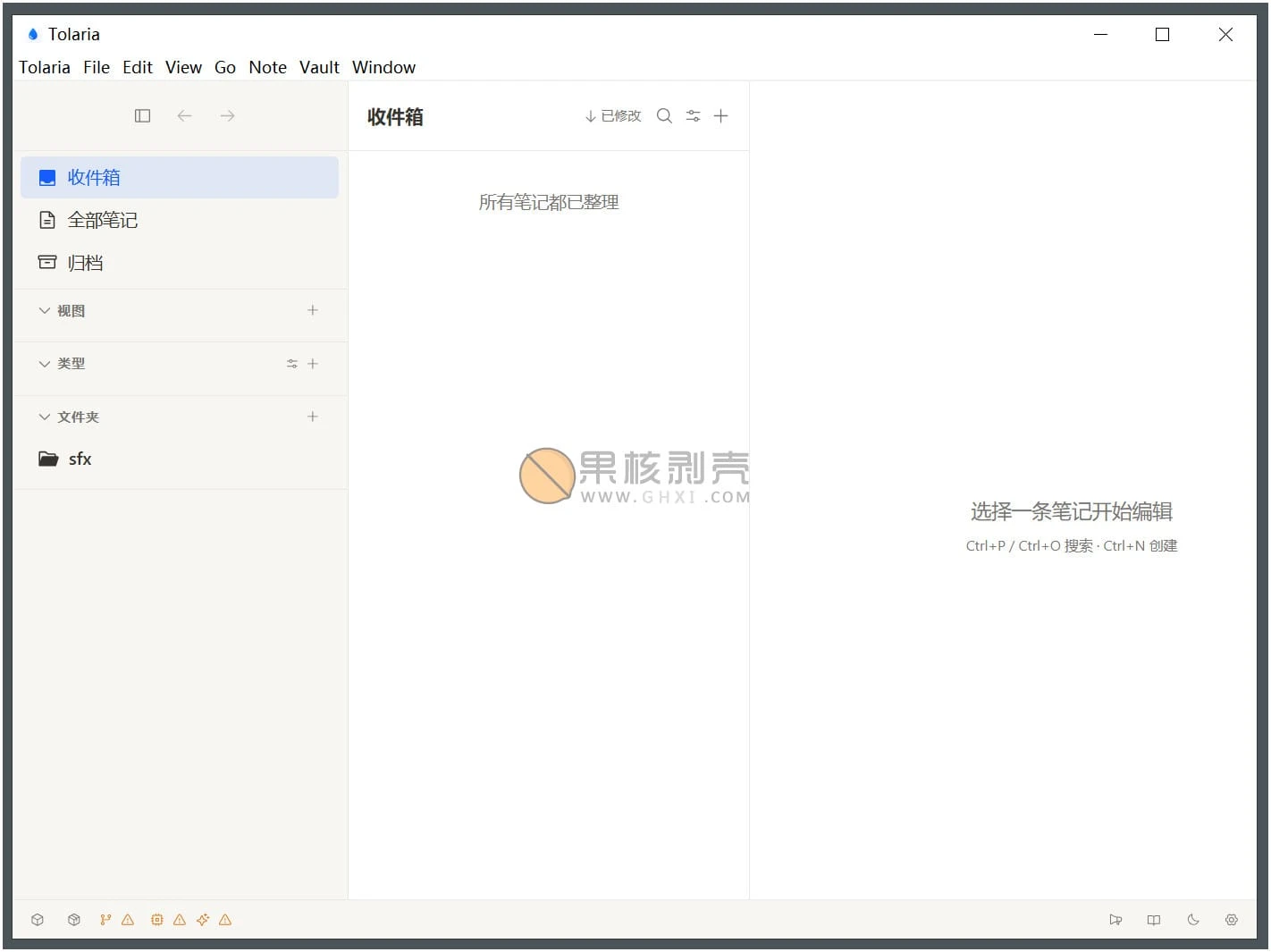Image resolution: width=1271 pixels, height=952 pixels.
Task: Open the Go menu
Action: click(x=225, y=67)
